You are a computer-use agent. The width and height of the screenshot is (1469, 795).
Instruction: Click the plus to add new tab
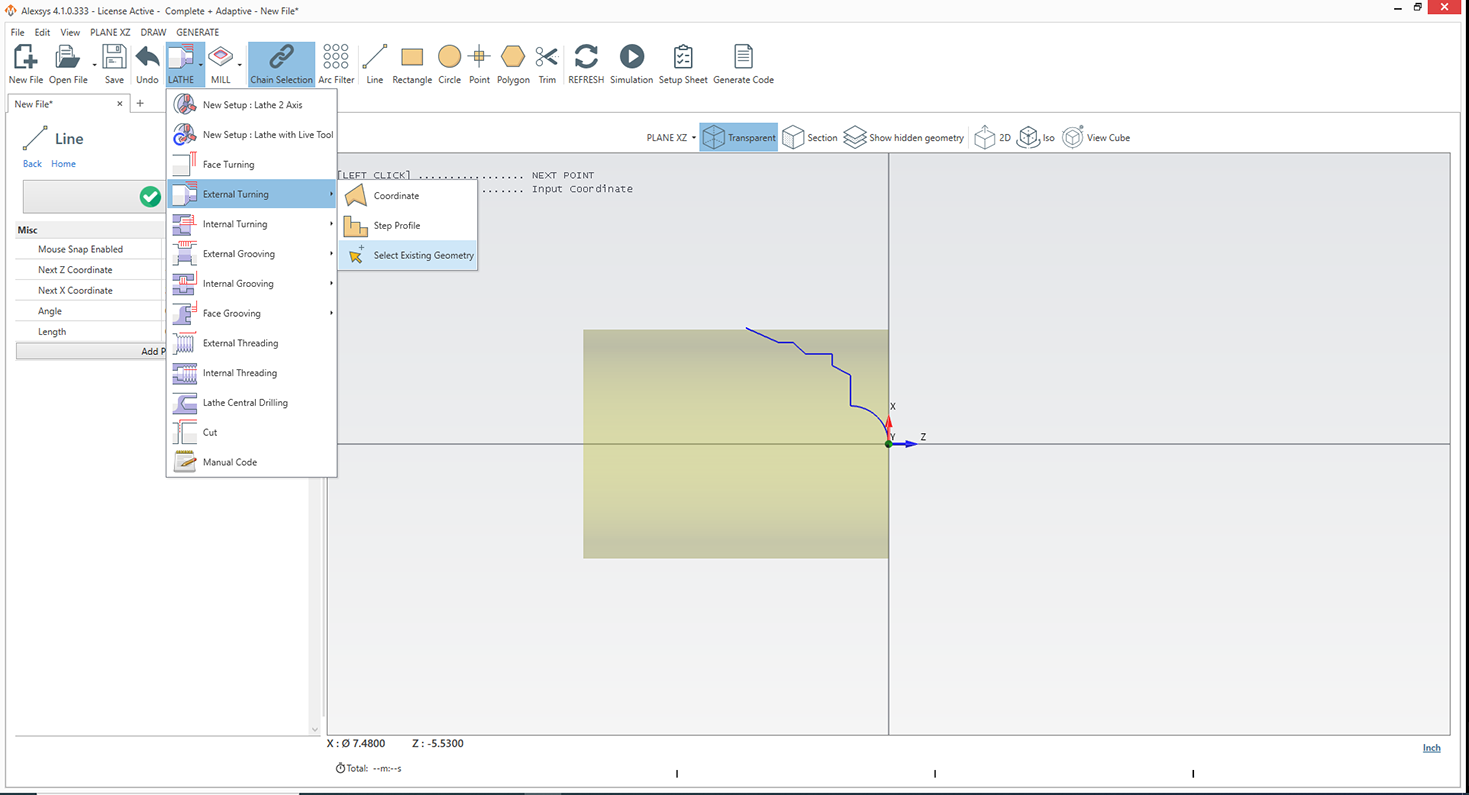(x=140, y=104)
